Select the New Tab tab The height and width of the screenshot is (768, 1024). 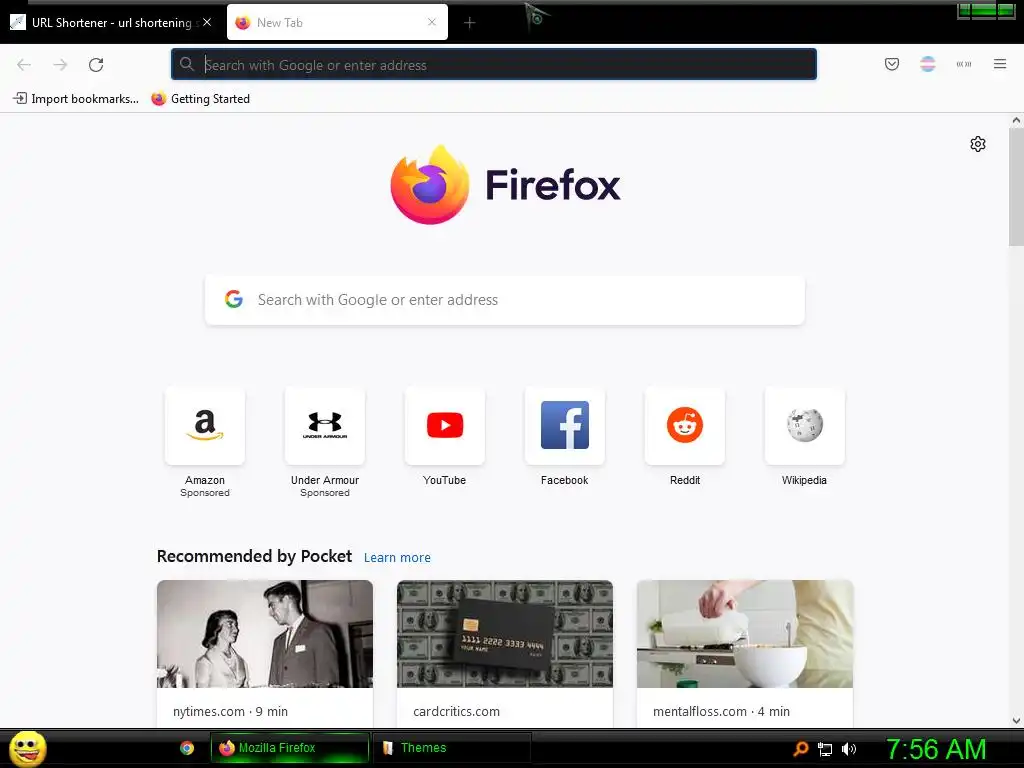[337, 22]
